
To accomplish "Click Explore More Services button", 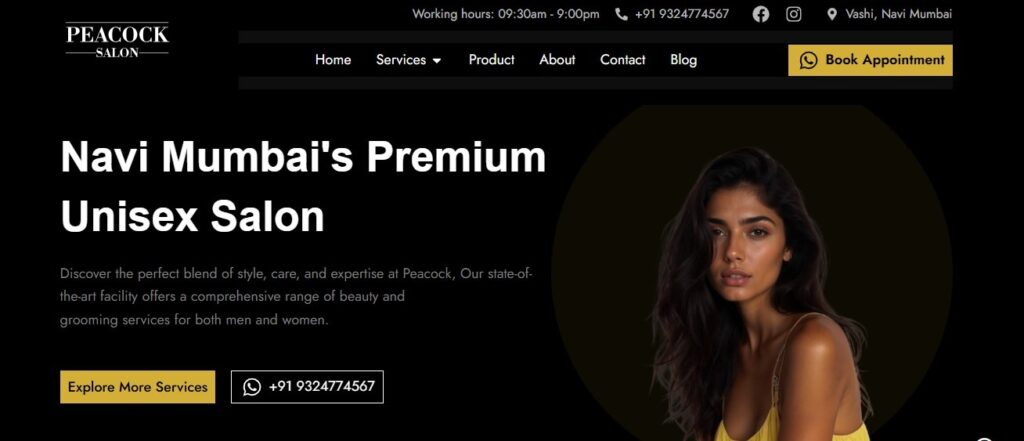I will (x=138, y=387).
